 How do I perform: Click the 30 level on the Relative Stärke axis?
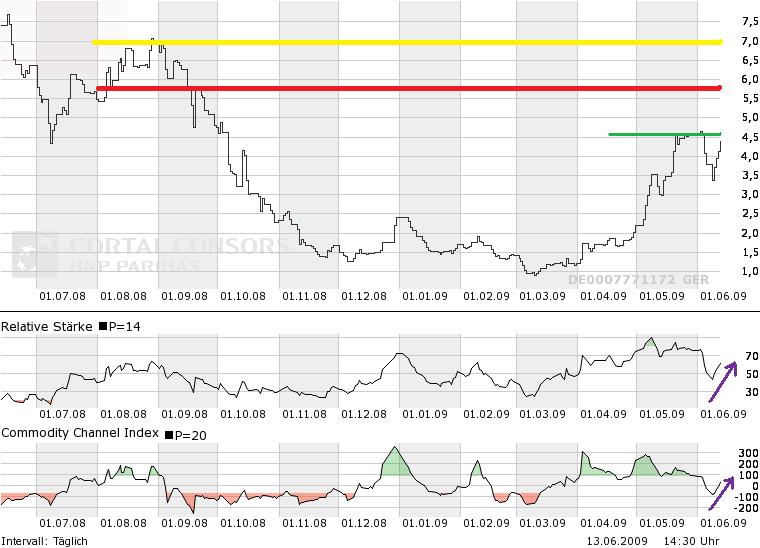click(752, 391)
